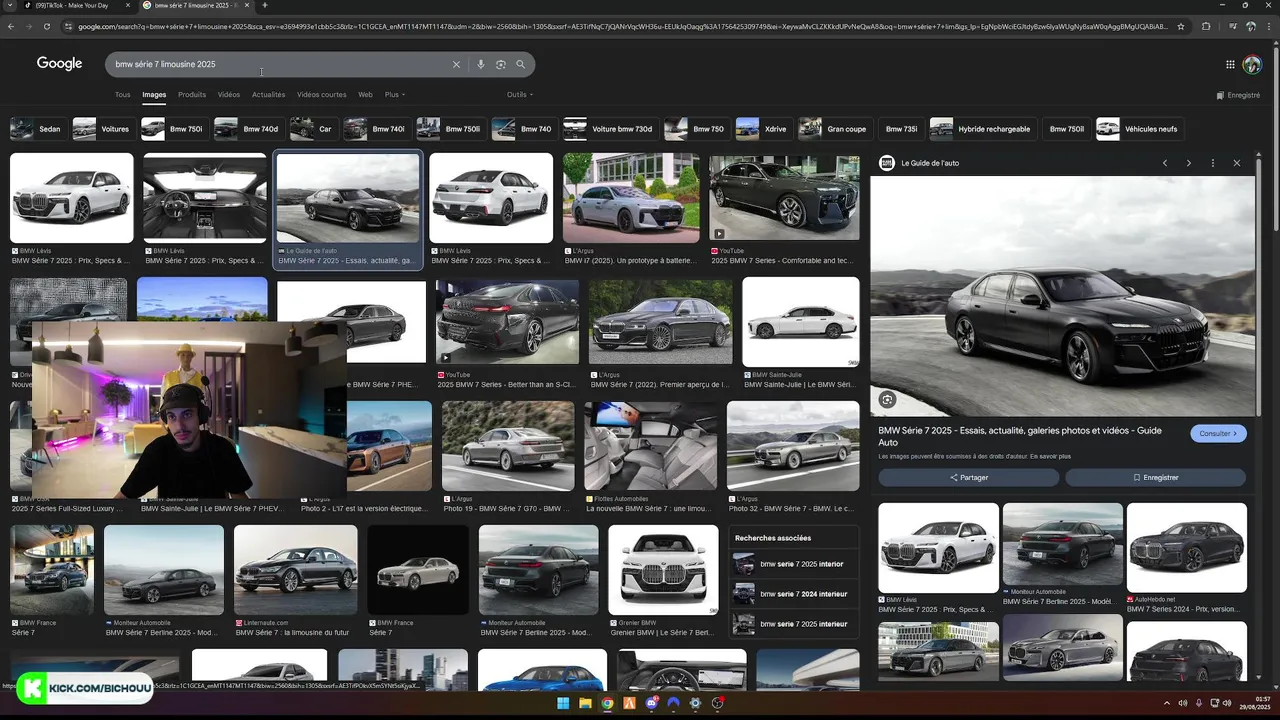Viewport: 1280px width, 720px height.
Task: Open Linternaute.com limousine du futur thumbnail
Action: 295,570
